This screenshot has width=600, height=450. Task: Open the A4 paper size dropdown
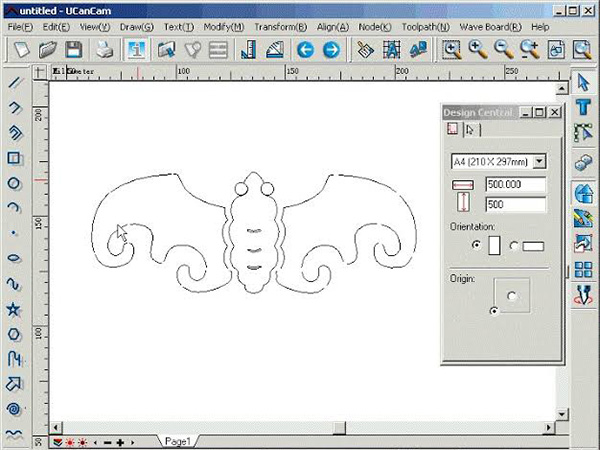[539, 161]
